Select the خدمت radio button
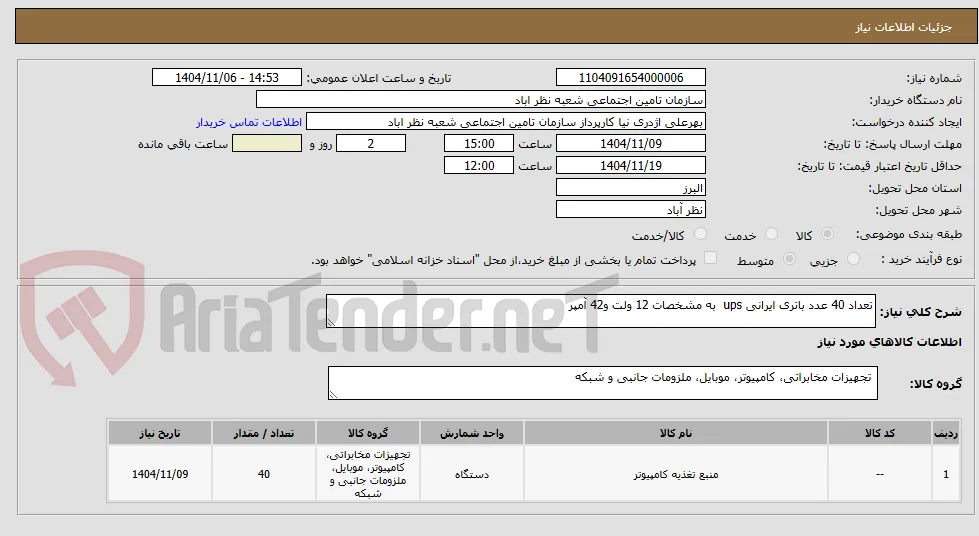The image size is (979, 536). coord(772,234)
